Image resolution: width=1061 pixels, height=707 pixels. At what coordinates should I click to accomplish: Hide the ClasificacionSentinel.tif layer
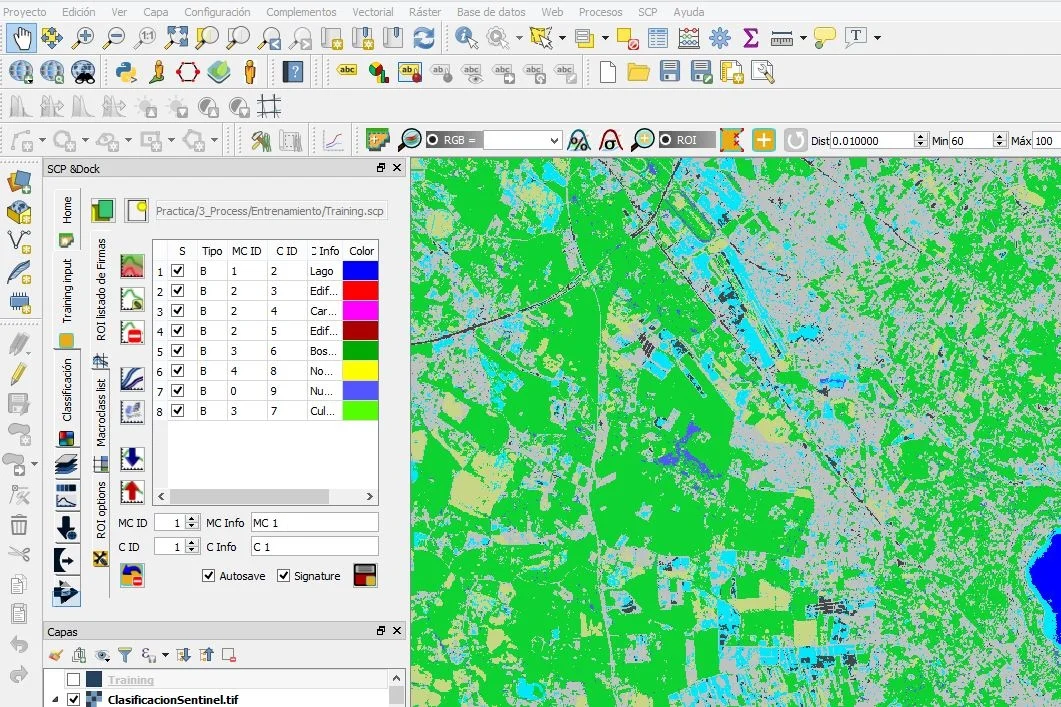point(74,700)
